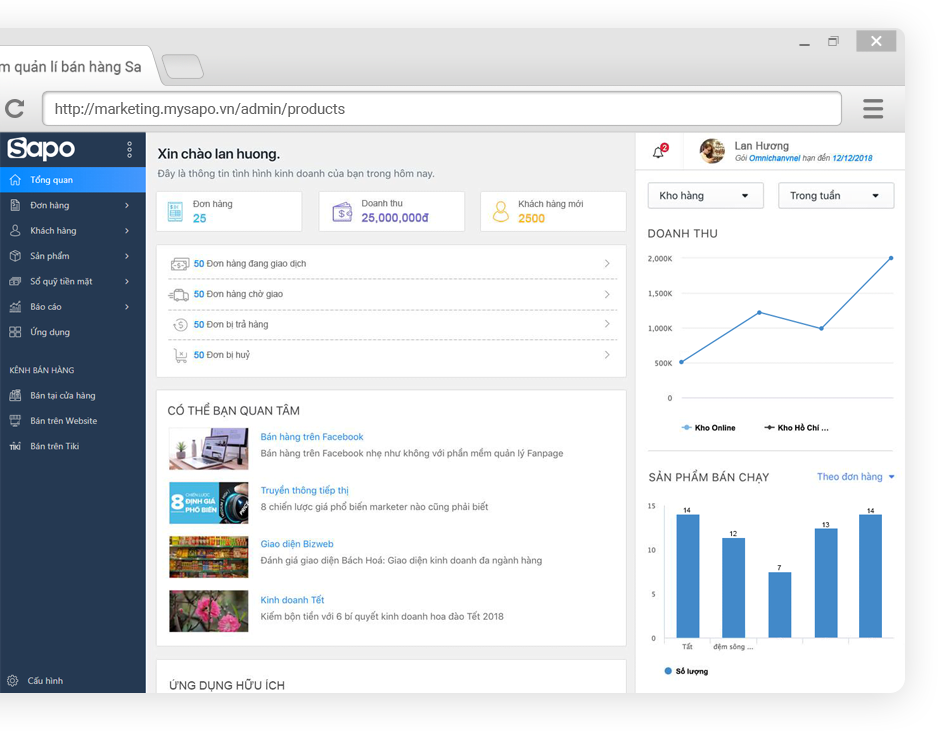Click the 2,000K peak point on revenue chart
Image resolution: width=938 pixels, height=731 pixels.
891,258
